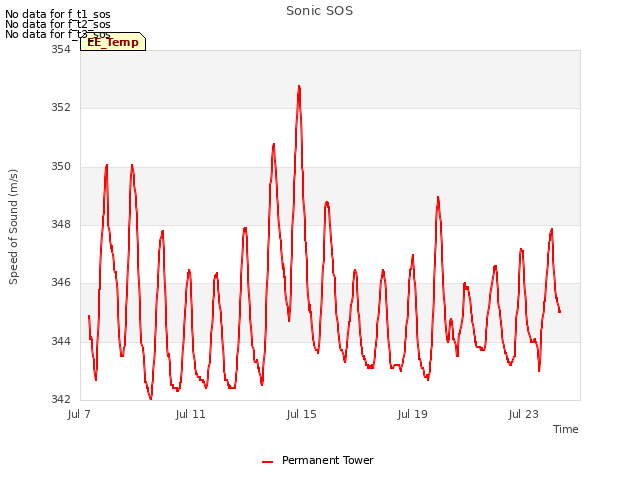Click the 348 y-axis tick label

click(x=61, y=224)
